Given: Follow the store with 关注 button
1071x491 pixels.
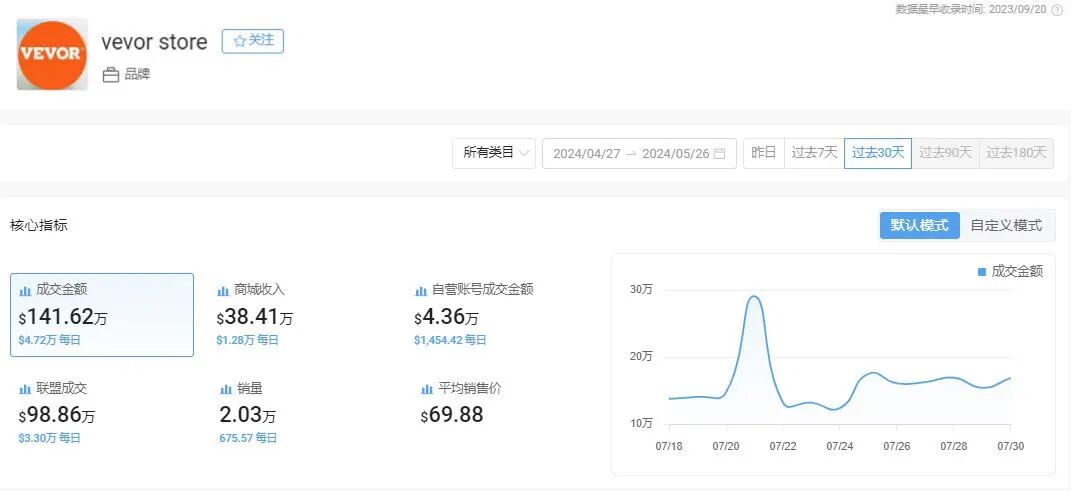Looking at the screenshot, I should pyautogui.click(x=253, y=41).
